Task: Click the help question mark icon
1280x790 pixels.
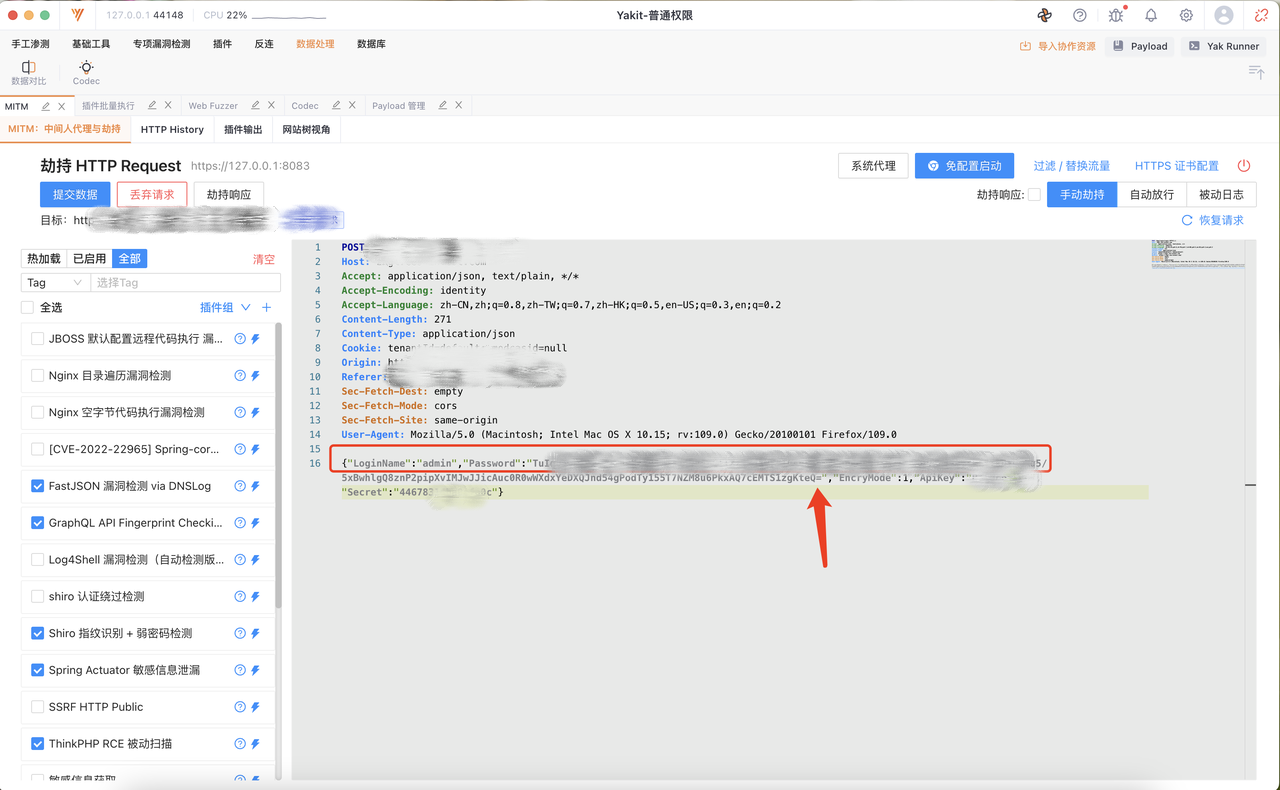Action: click(x=1080, y=15)
